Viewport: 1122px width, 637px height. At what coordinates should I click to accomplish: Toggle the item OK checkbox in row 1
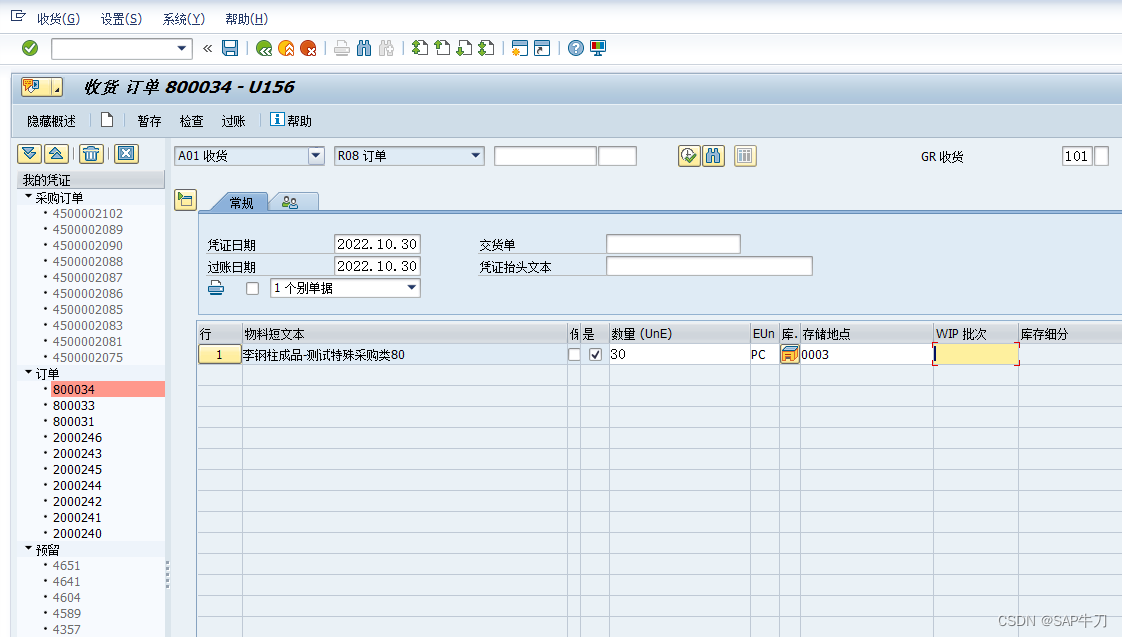click(595, 354)
